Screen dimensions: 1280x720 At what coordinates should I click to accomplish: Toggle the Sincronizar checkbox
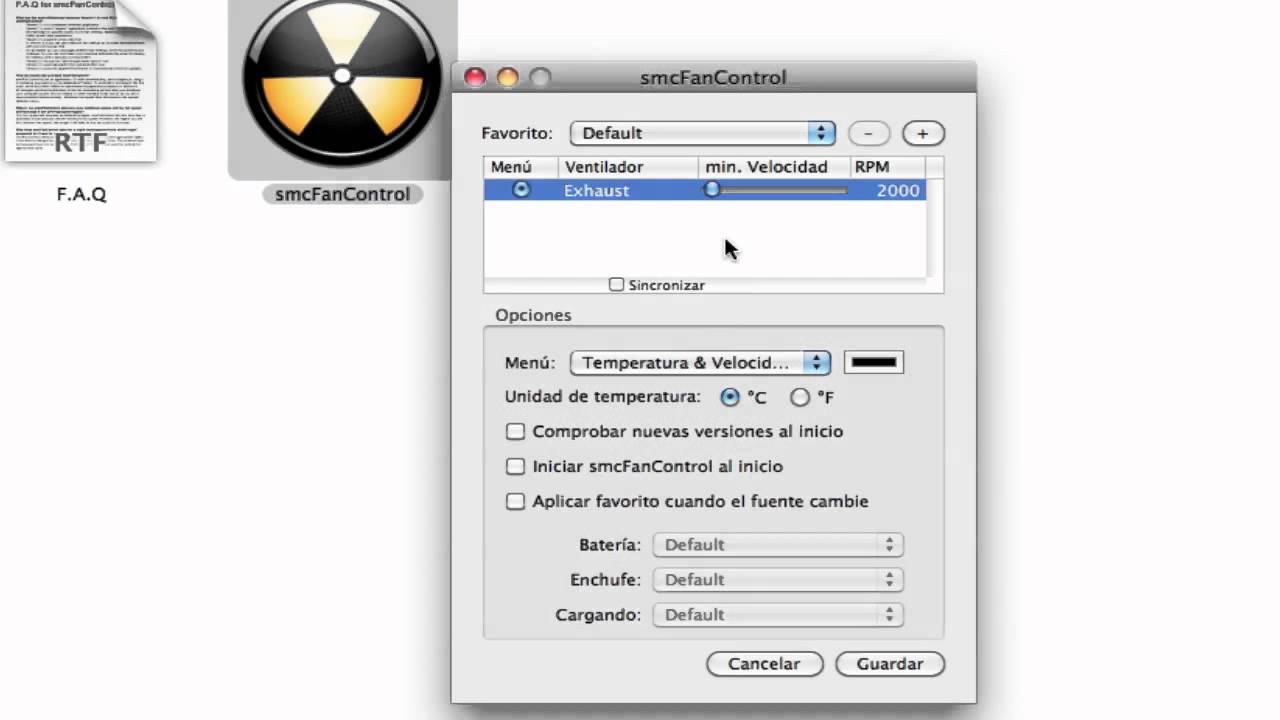[616, 285]
